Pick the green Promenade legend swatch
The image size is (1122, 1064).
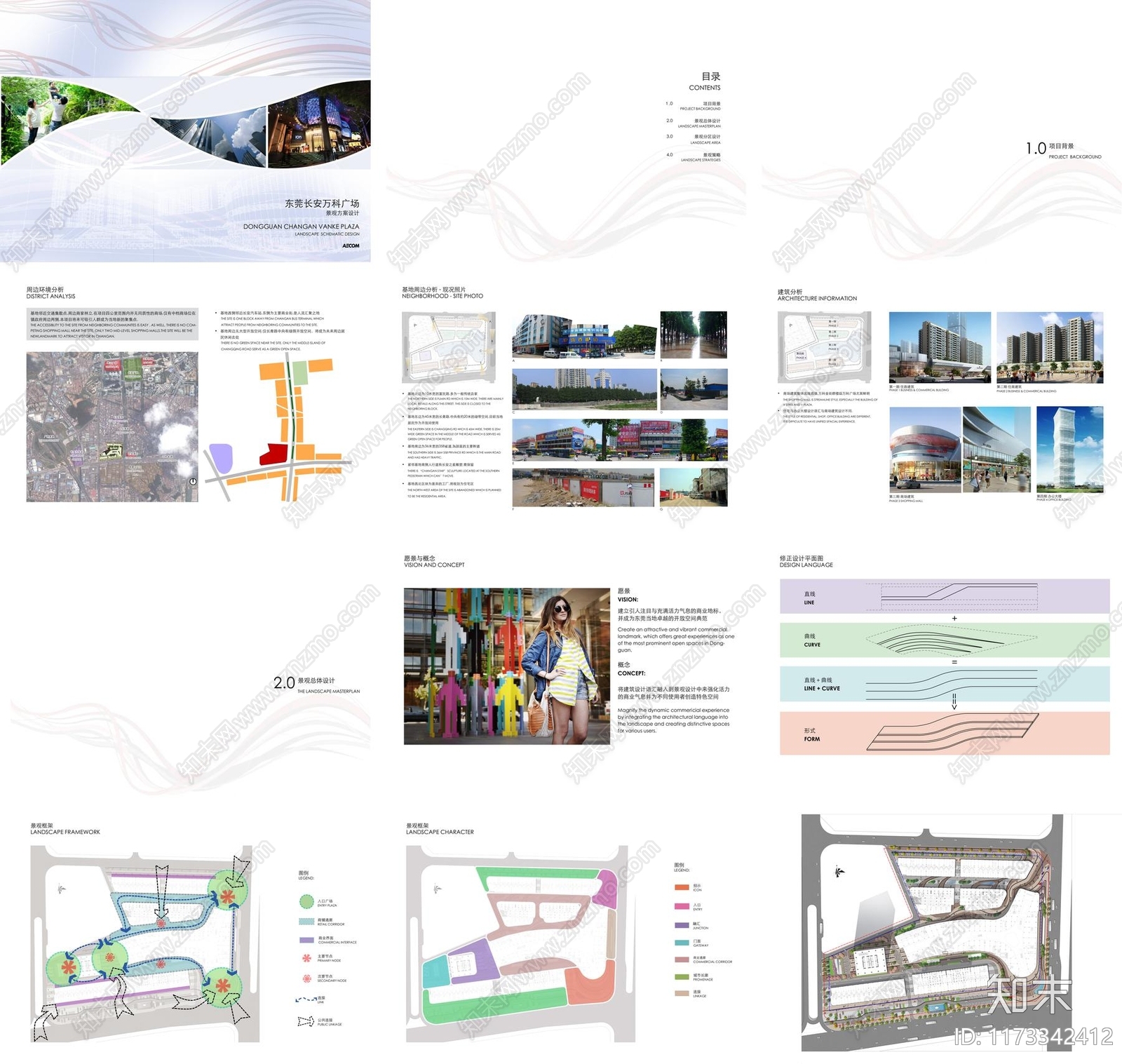pyautogui.click(x=682, y=976)
